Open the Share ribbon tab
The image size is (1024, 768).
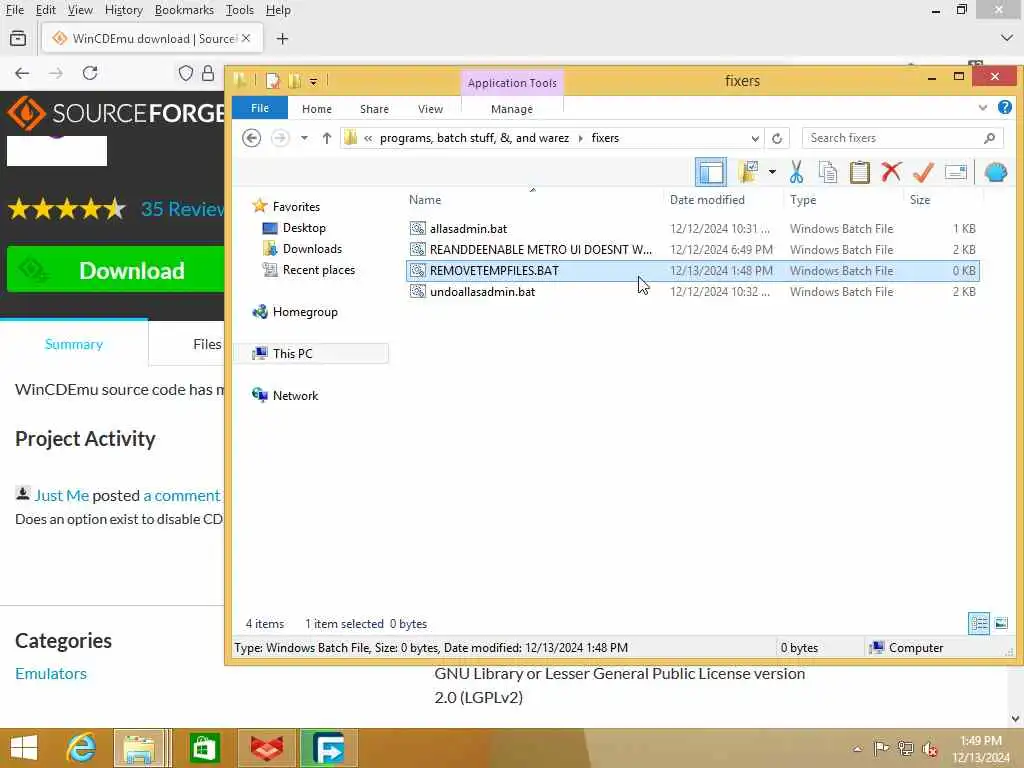374,109
